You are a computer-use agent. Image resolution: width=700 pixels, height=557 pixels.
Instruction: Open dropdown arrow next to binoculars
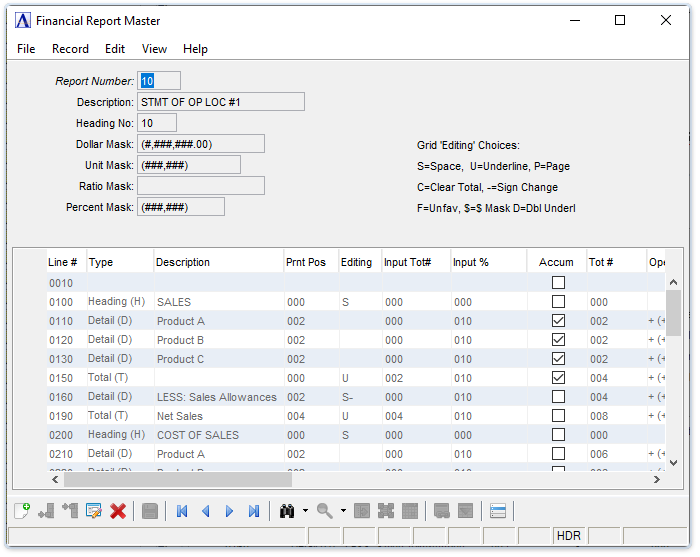point(305,511)
